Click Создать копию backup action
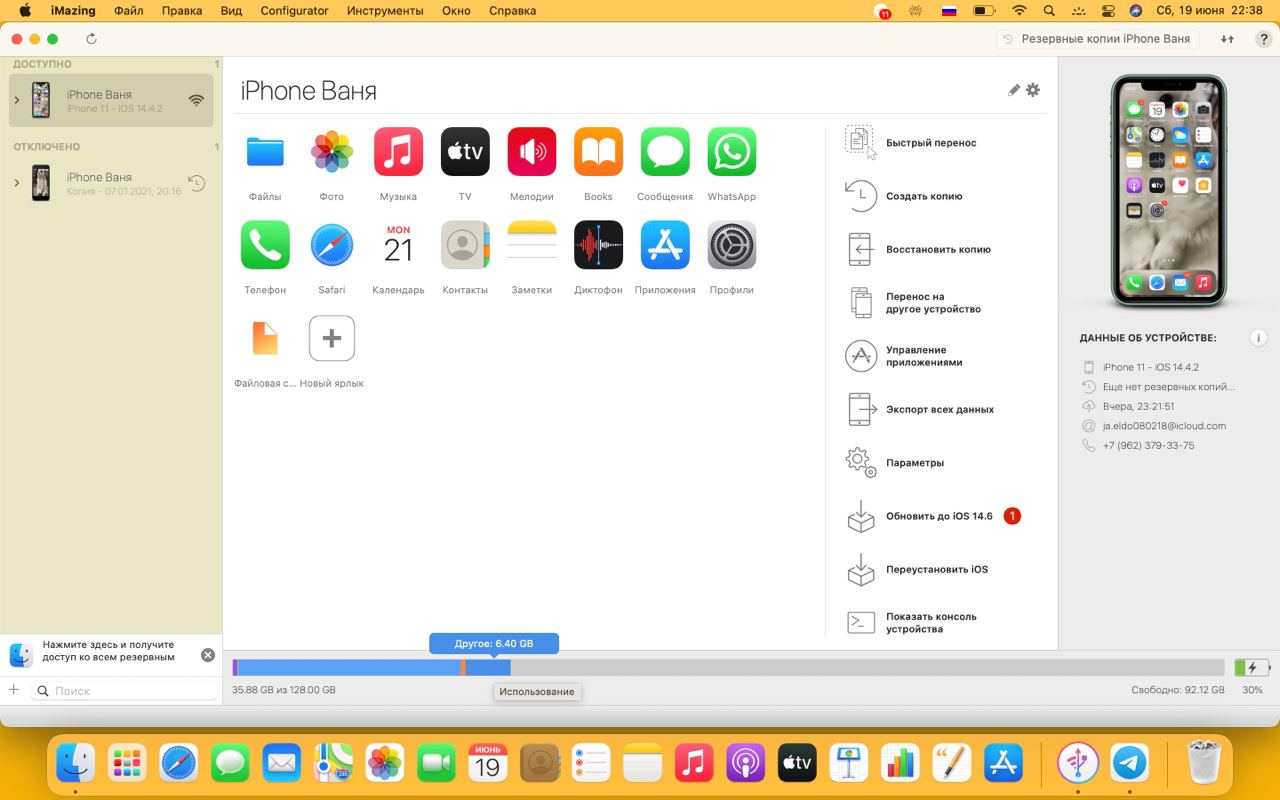 pos(924,196)
